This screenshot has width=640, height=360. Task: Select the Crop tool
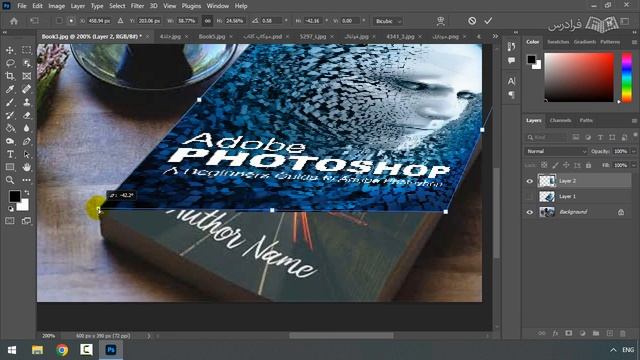pos(10,76)
